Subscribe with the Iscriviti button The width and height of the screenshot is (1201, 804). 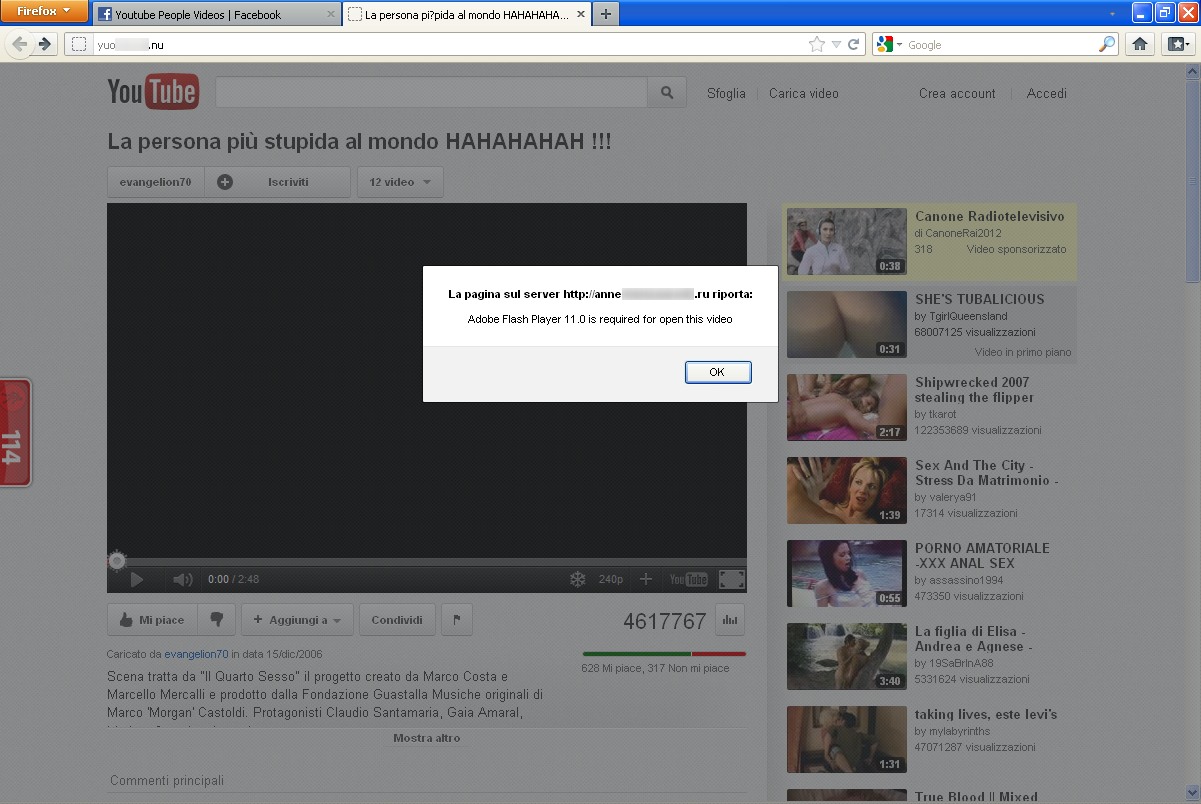tap(277, 182)
